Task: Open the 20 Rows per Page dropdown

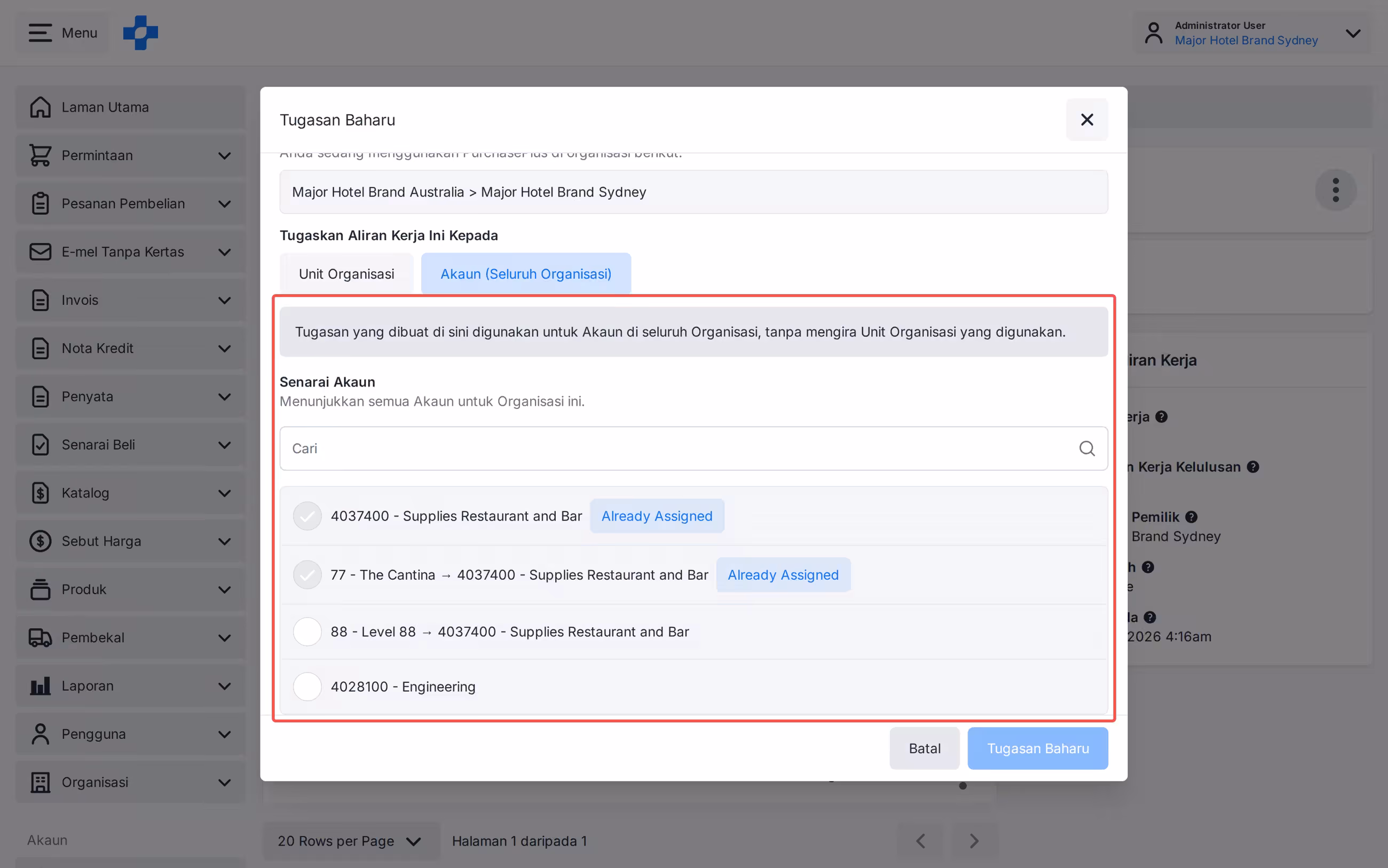Action: [x=350, y=841]
